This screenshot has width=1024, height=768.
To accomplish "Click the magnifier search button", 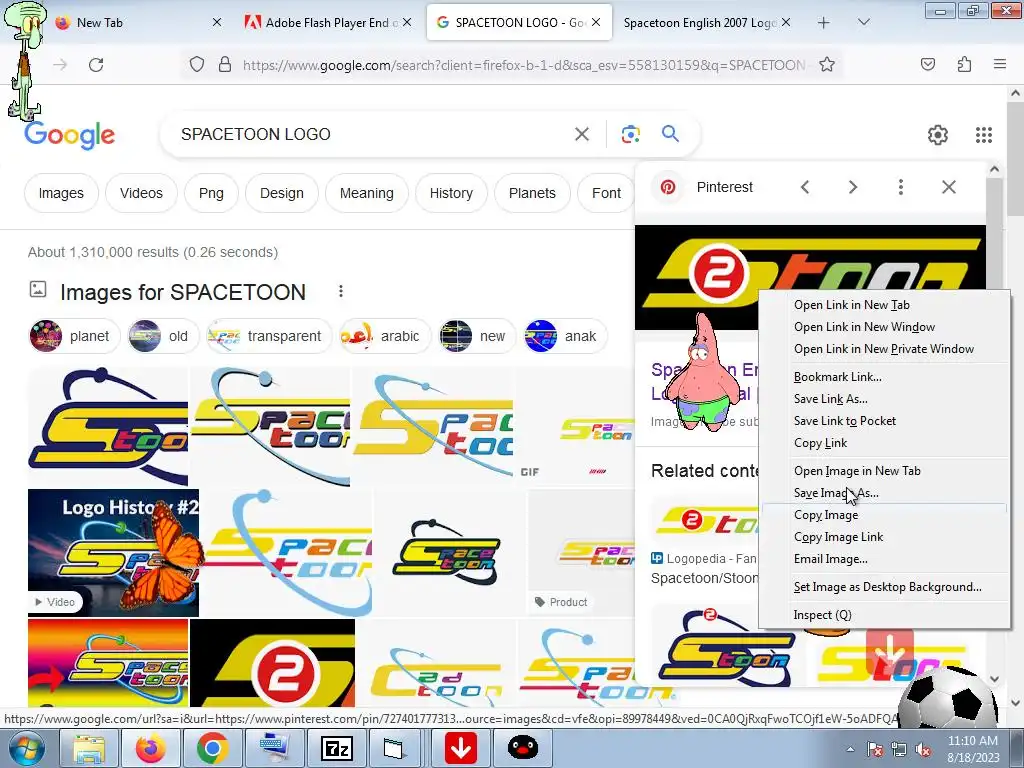I will point(670,134).
